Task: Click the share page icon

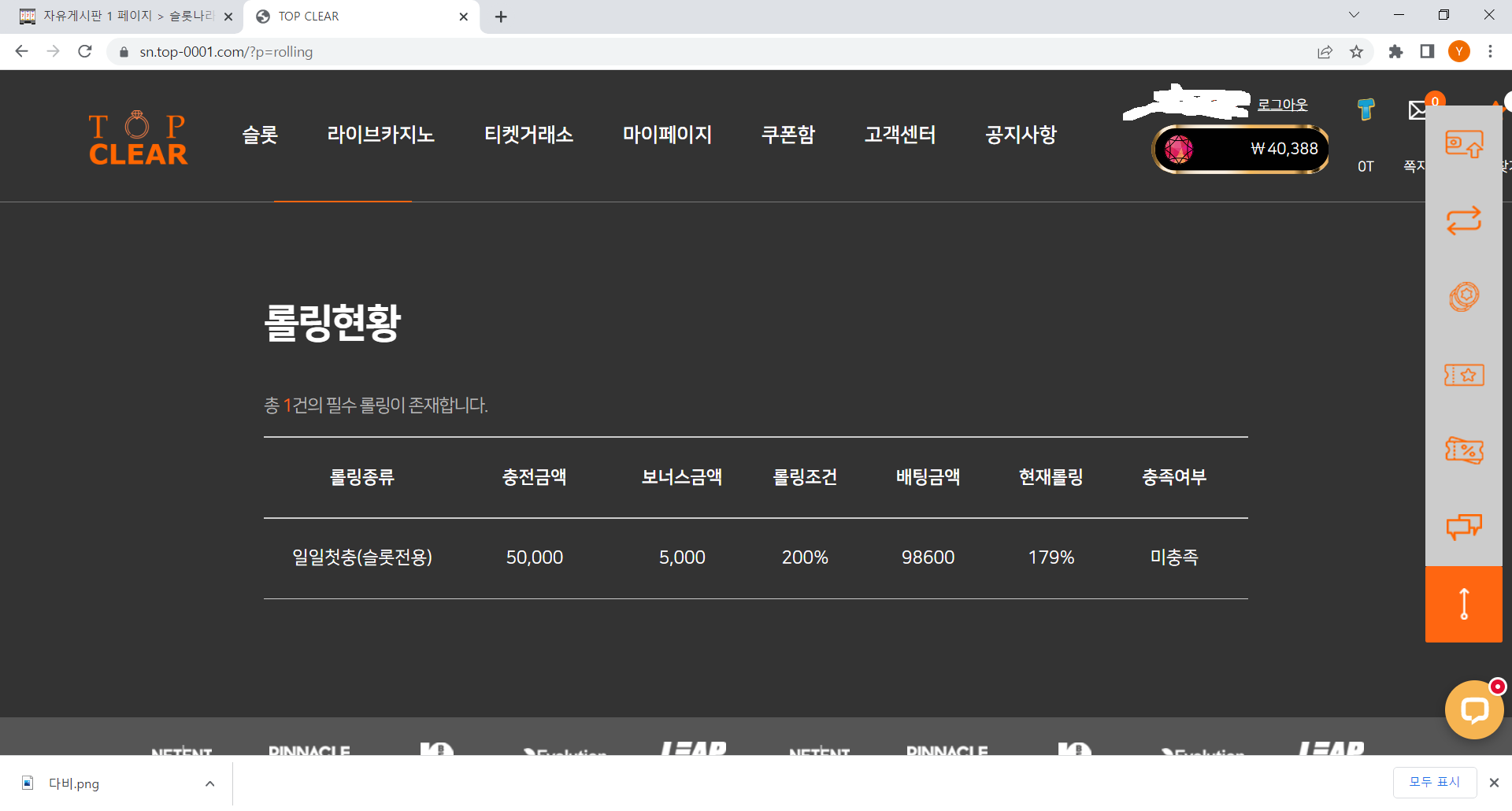Action: pyautogui.click(x=1325, y=52)
